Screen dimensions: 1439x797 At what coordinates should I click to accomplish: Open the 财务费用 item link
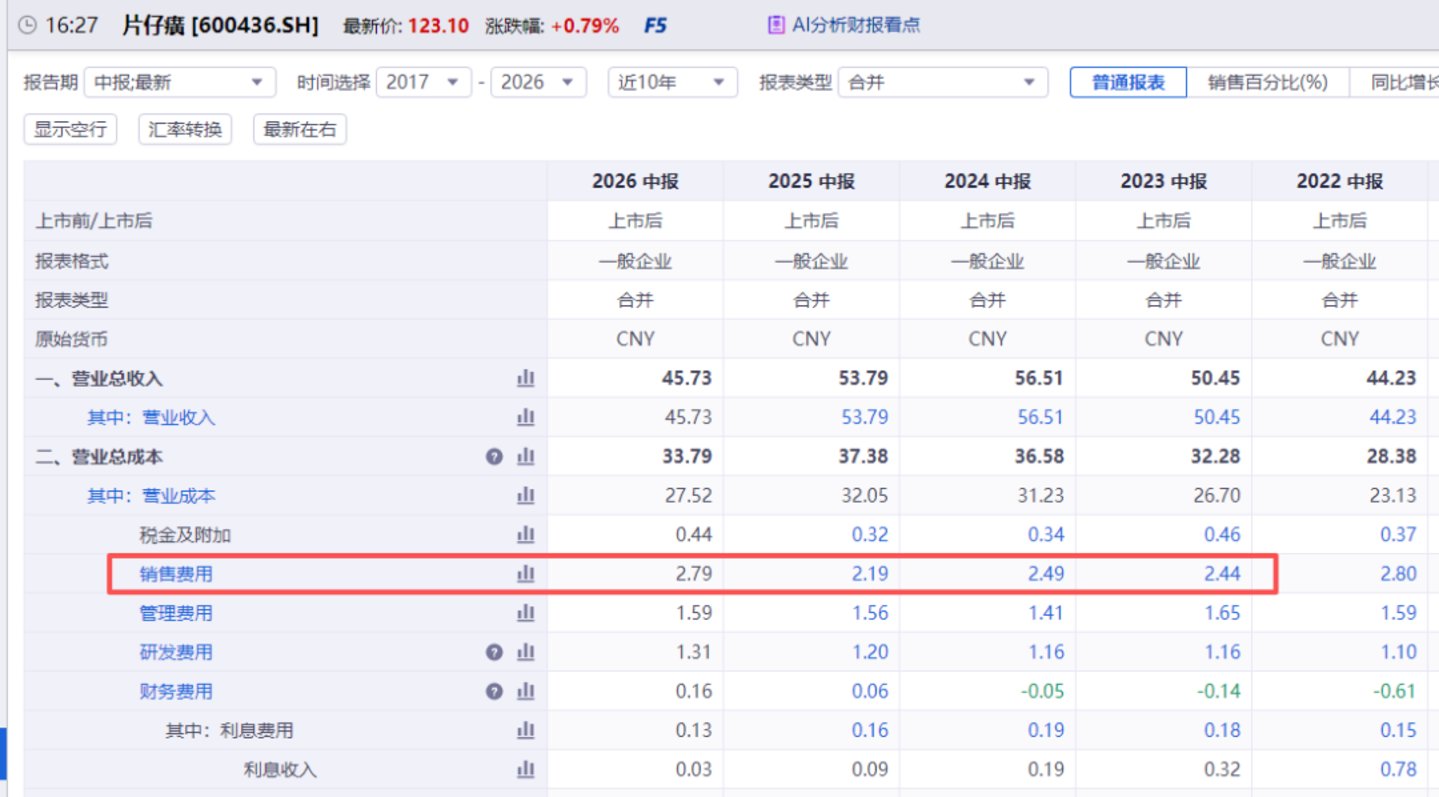pos(176,691)
